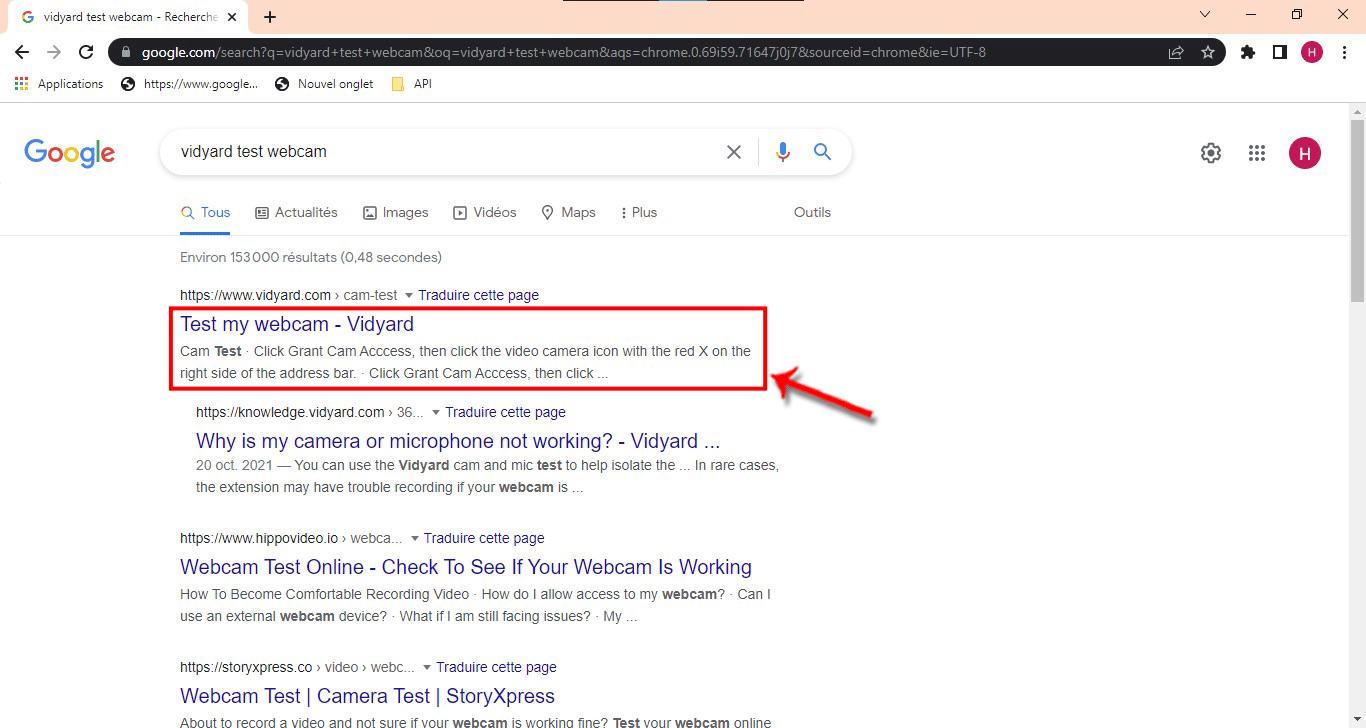Click the https://storyxpress.co URL text
Image resolution: width=1366 pixels, height=728 pixels.
[x=246, y=667]
